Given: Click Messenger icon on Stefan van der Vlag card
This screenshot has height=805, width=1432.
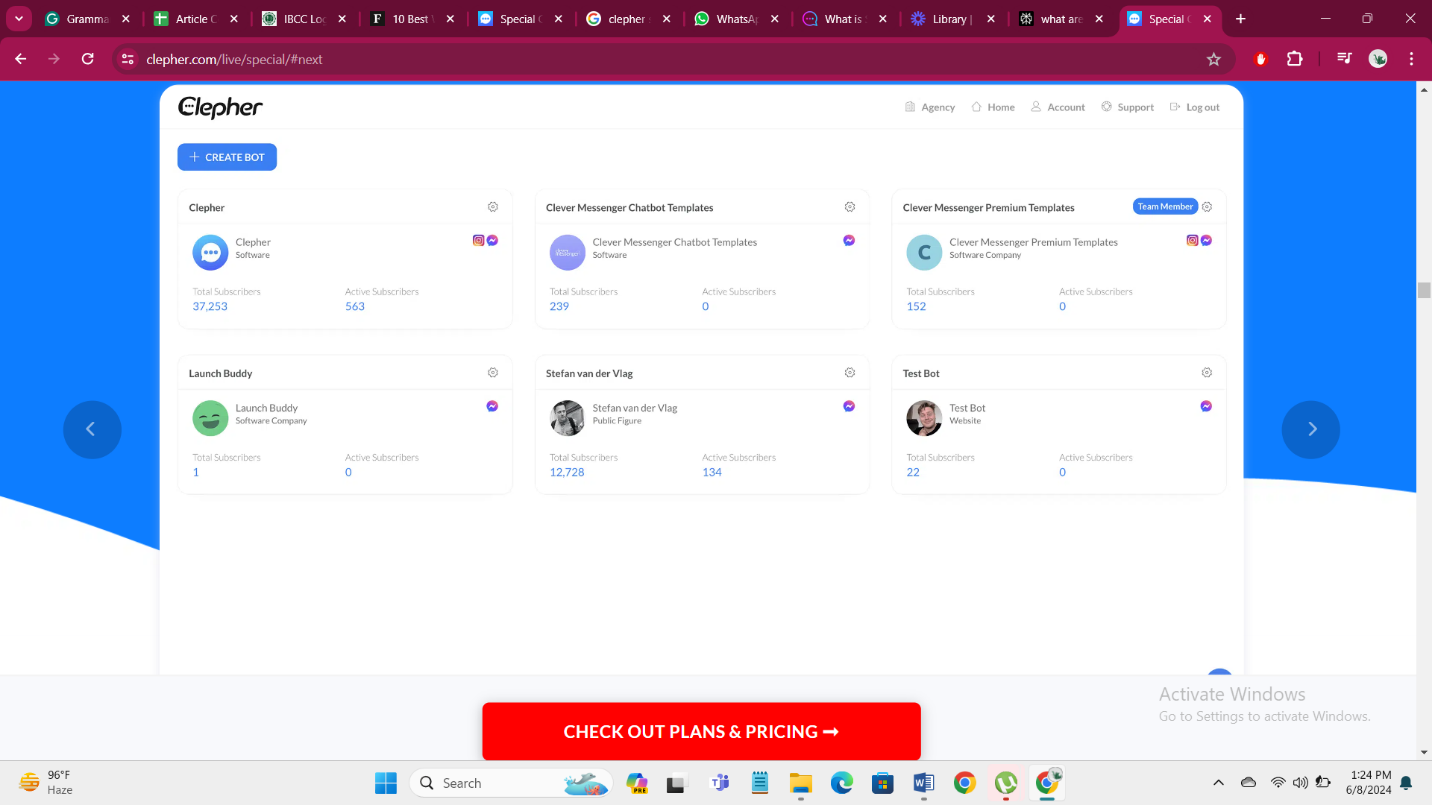Looking at the screenshot, I should click(849, 406).
